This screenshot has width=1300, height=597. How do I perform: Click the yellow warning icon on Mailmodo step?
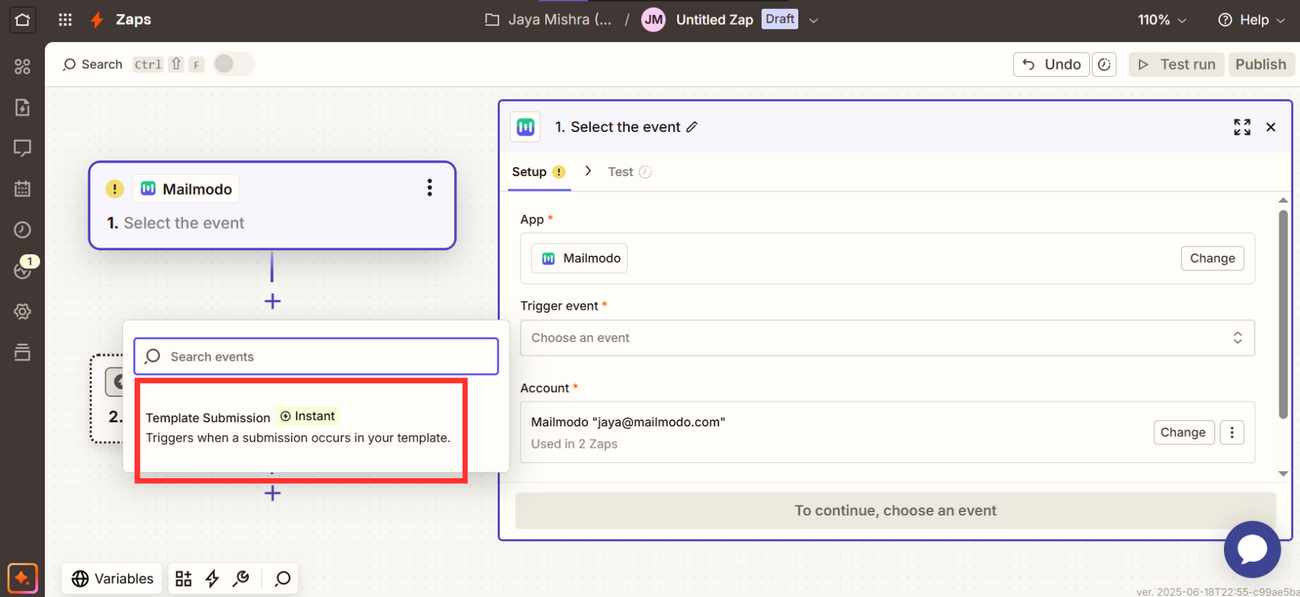pos(115,189)
